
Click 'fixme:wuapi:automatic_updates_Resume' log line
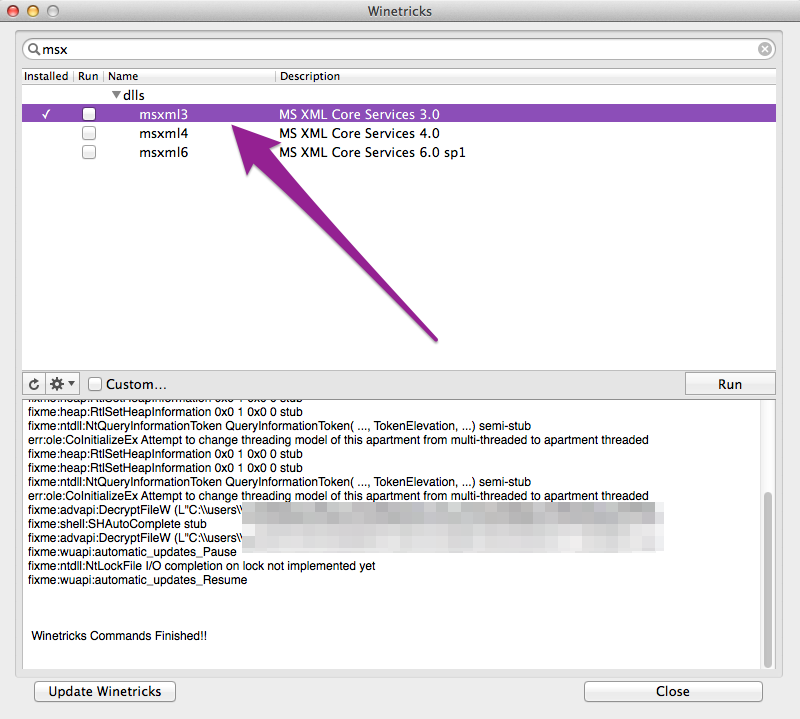point(138,580)
